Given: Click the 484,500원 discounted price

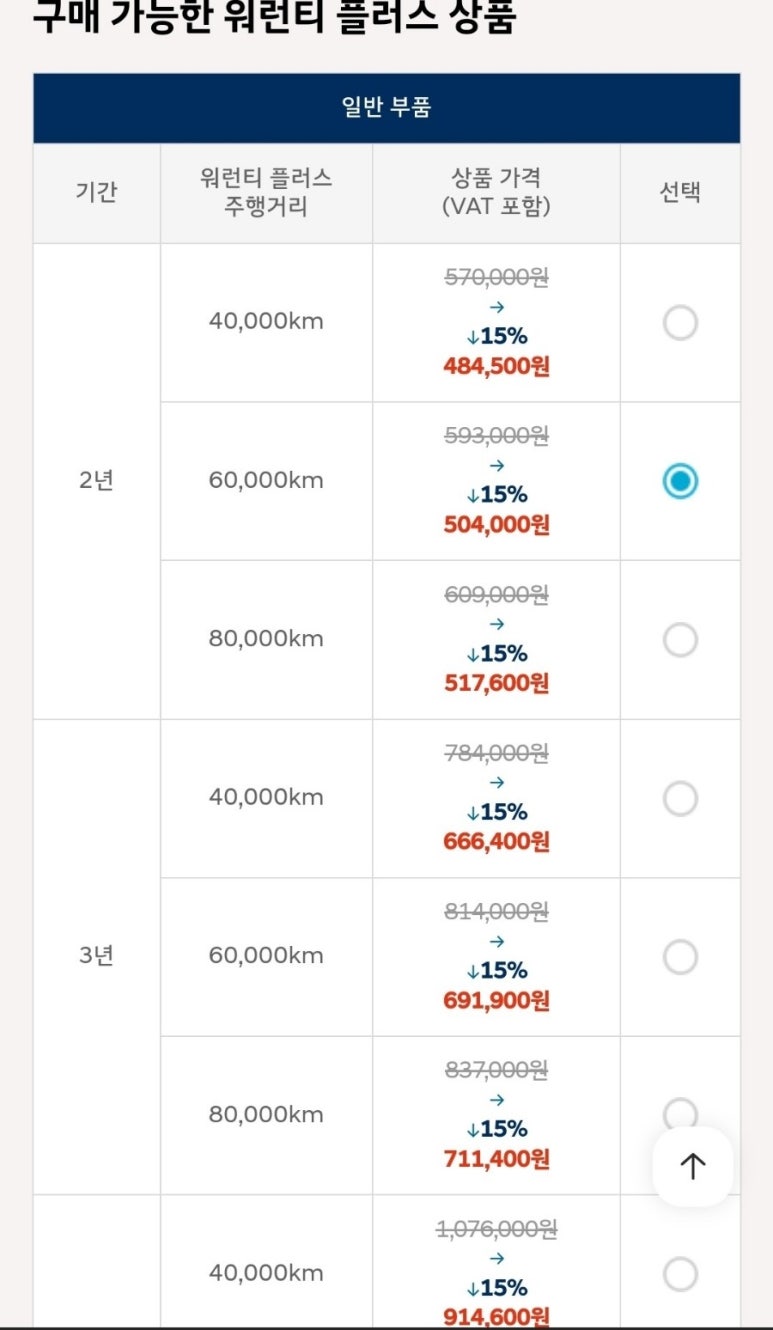Looking at the screenshot, I should [497, 366].
